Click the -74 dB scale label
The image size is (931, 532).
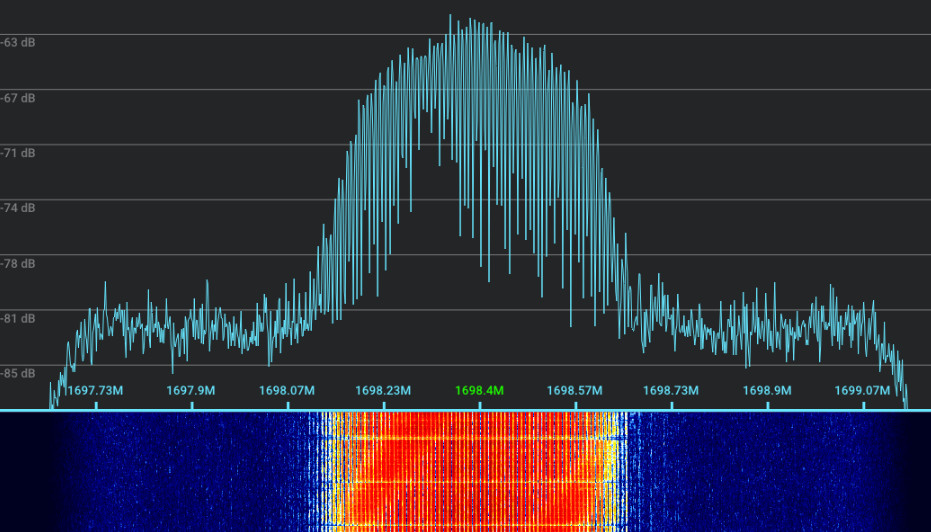tap(18, 208)
